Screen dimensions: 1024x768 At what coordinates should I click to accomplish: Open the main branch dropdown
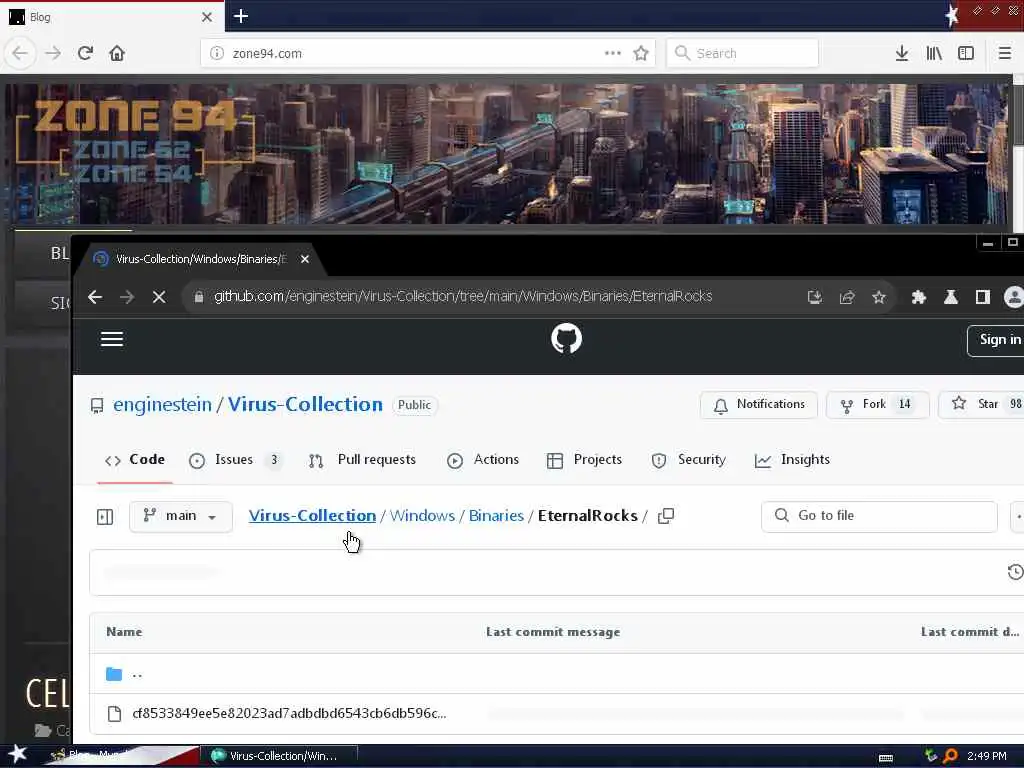coord(181,517)
